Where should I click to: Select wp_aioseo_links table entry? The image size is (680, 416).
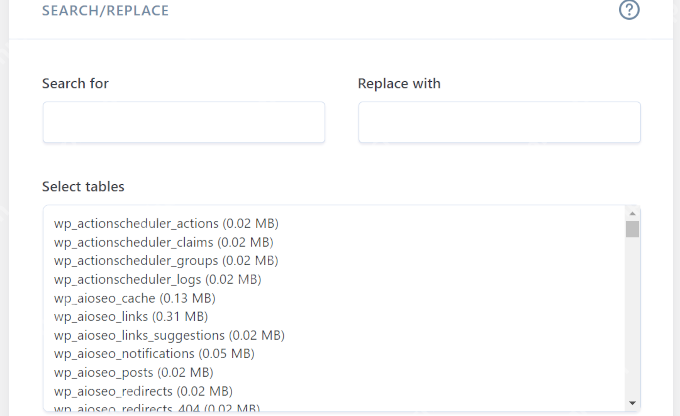pyautogui.click(x=131, y=317)
